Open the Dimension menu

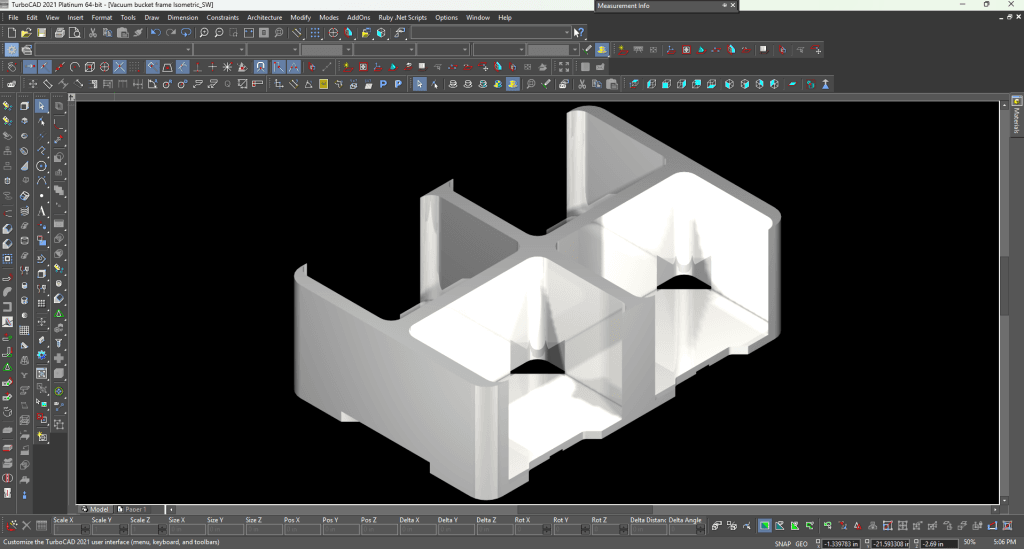[183, 18]
